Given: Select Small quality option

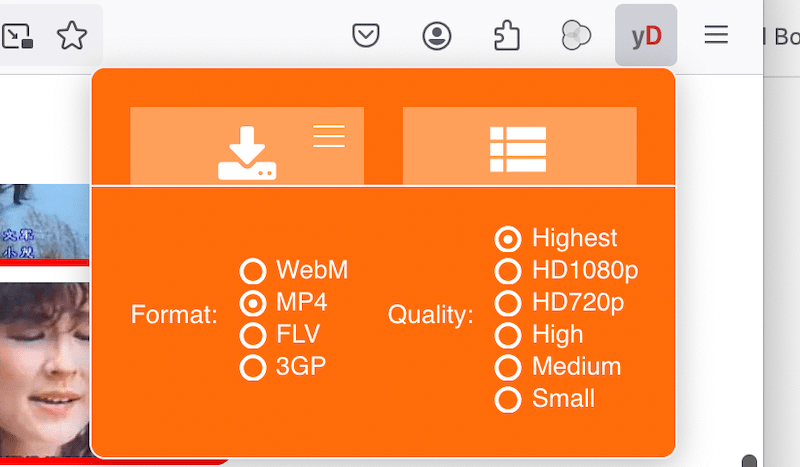Looking at the screenshot, I should 508,399.
